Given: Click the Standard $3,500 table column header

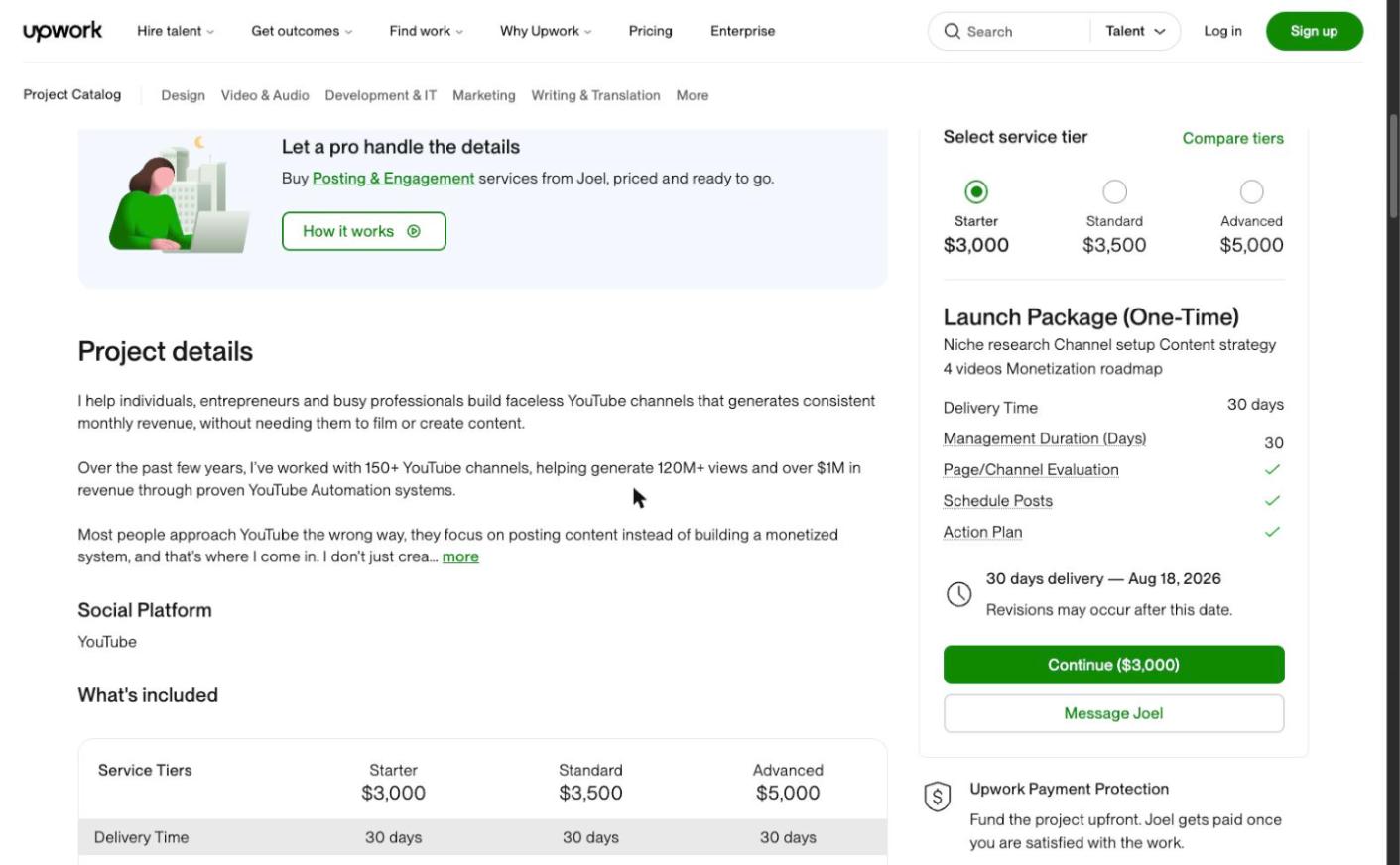Looking at the screenshot, I should coord(590,782).
